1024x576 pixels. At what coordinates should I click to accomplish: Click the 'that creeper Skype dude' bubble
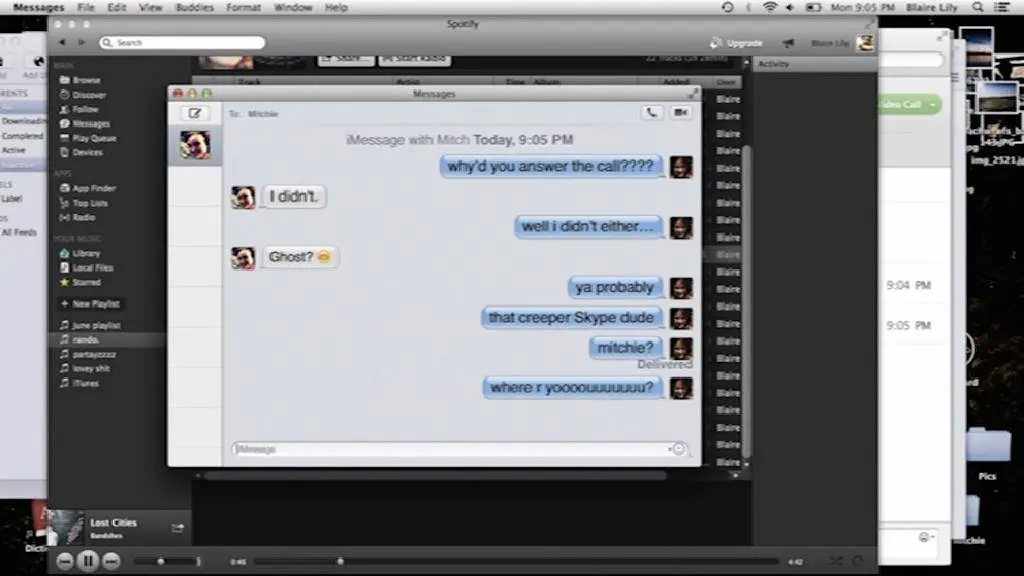[x=571, y=317]
